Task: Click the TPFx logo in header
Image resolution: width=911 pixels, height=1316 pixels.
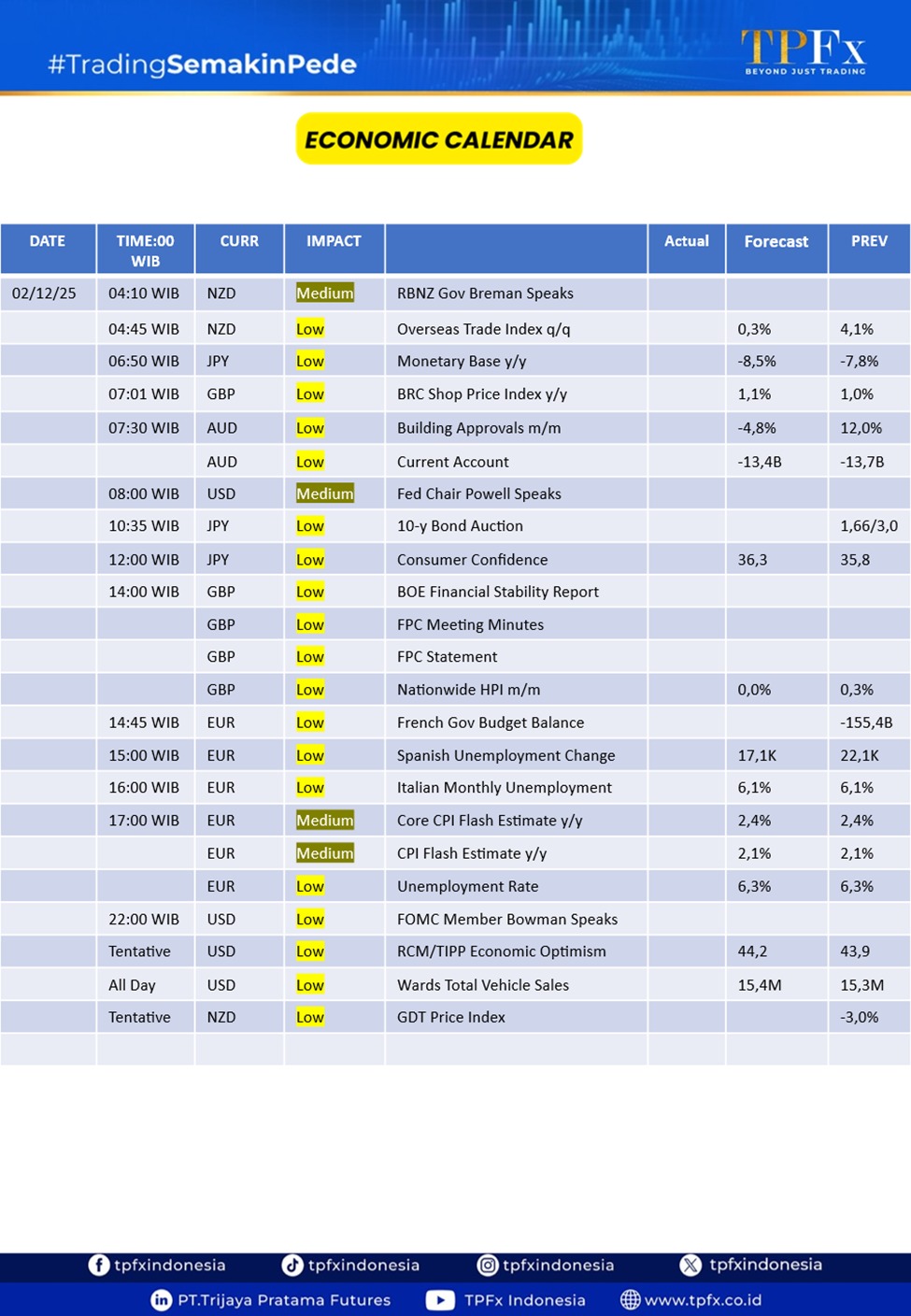Action: pyautogui.click(x=804, y=51)
